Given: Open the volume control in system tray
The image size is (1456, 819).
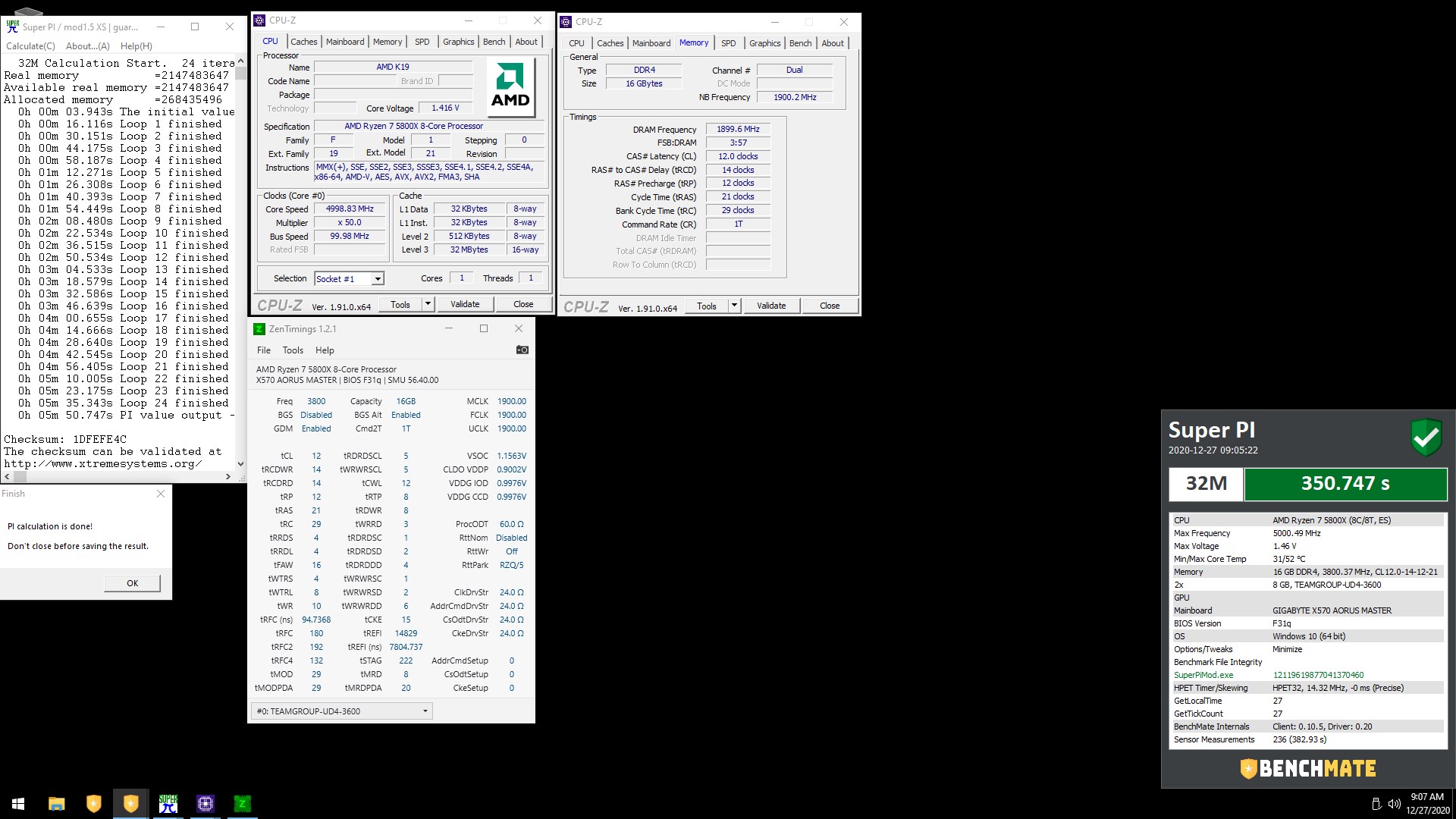Looking at the screenshot, I should click(1394, 804).
